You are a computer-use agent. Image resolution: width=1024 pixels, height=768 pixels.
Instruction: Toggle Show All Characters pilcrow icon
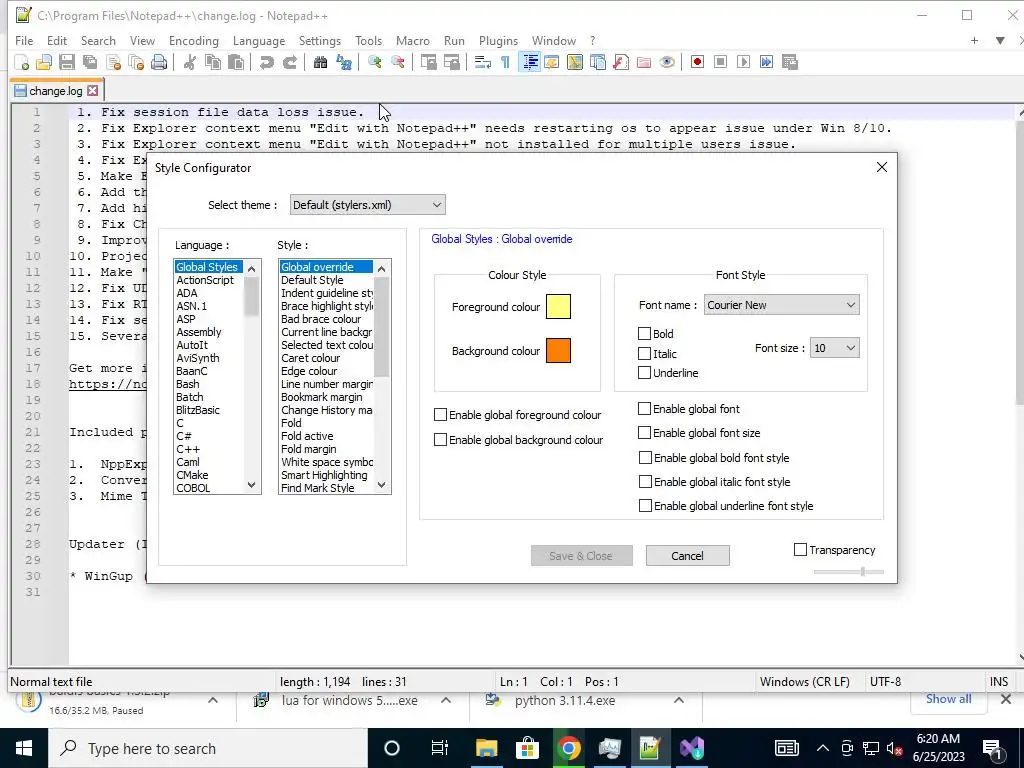(x=505, y=62)
